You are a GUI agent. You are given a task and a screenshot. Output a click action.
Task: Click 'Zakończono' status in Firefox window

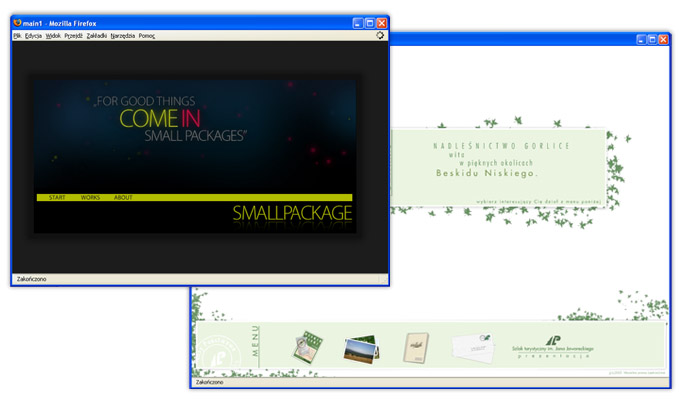point(32,279)
